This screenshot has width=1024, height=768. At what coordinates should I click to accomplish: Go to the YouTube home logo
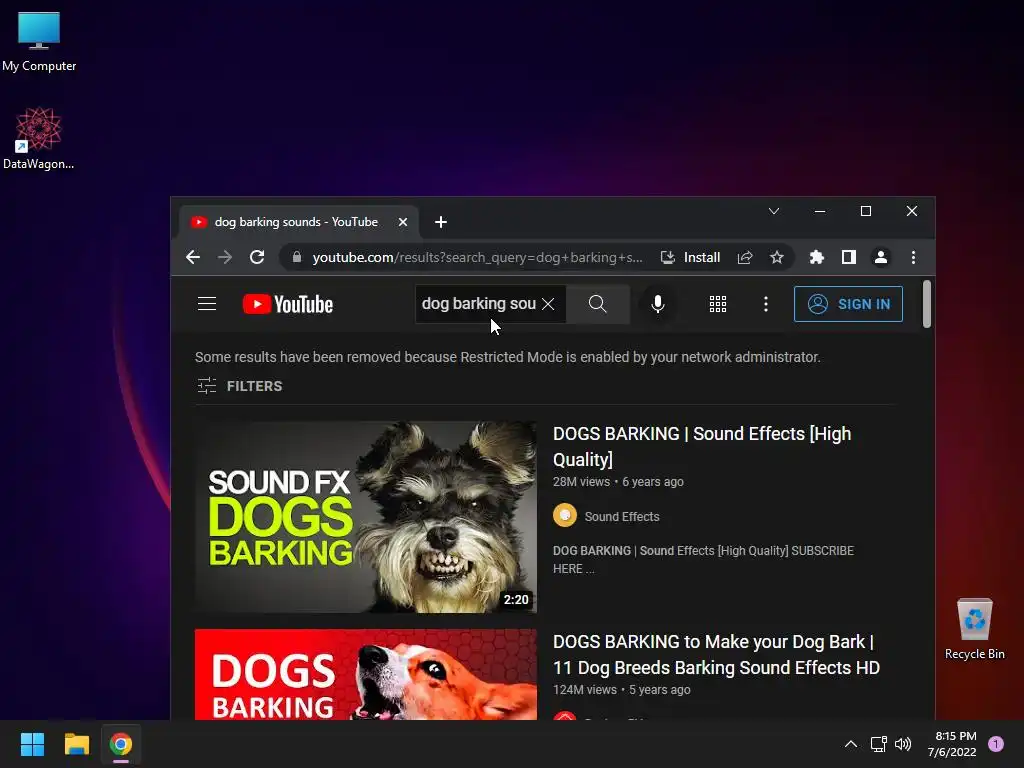(287, 304)
